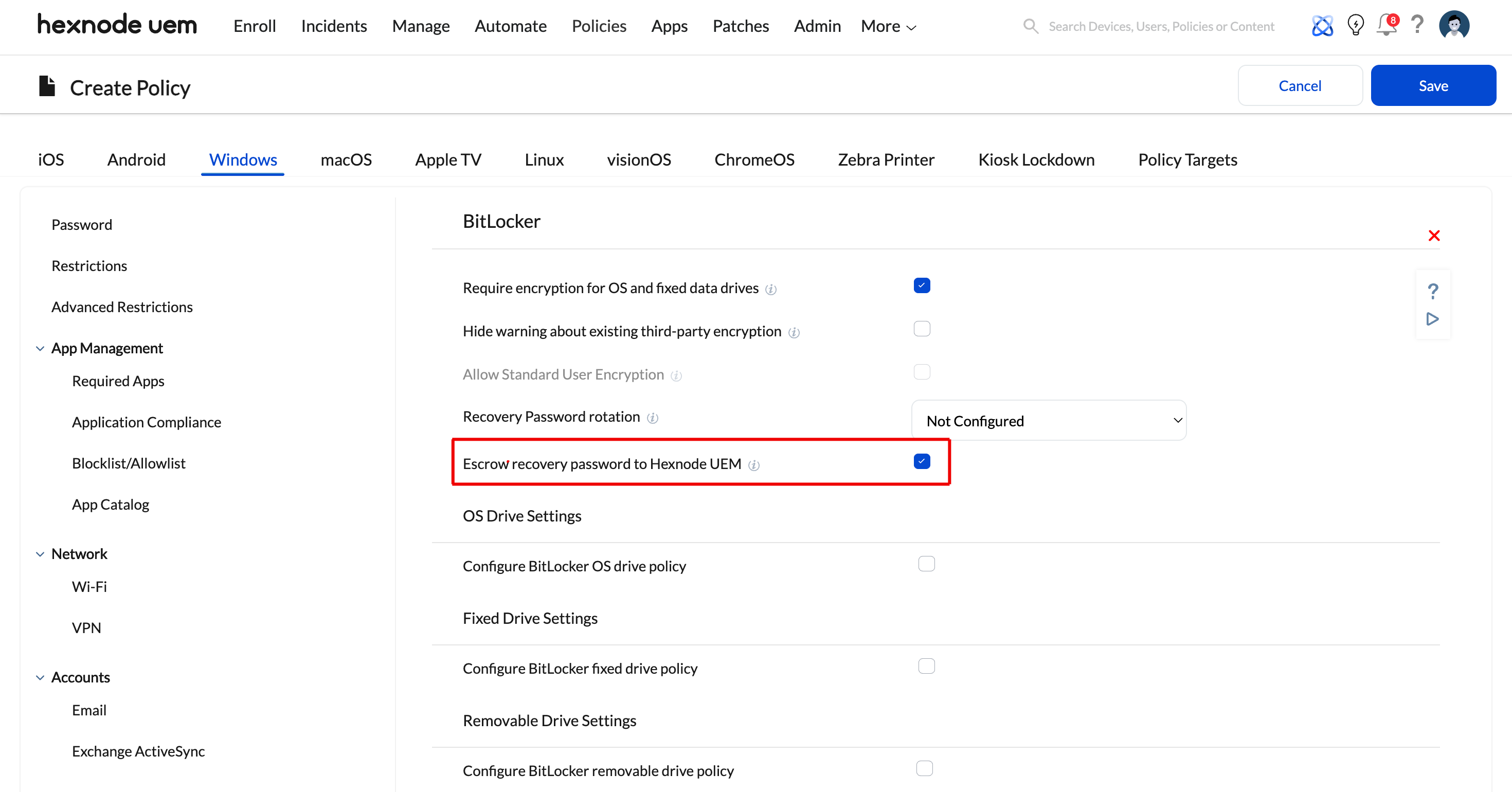Open BitLocker side help question mark
This screenshot has height=792, width=1512.
click(1433, 291)
